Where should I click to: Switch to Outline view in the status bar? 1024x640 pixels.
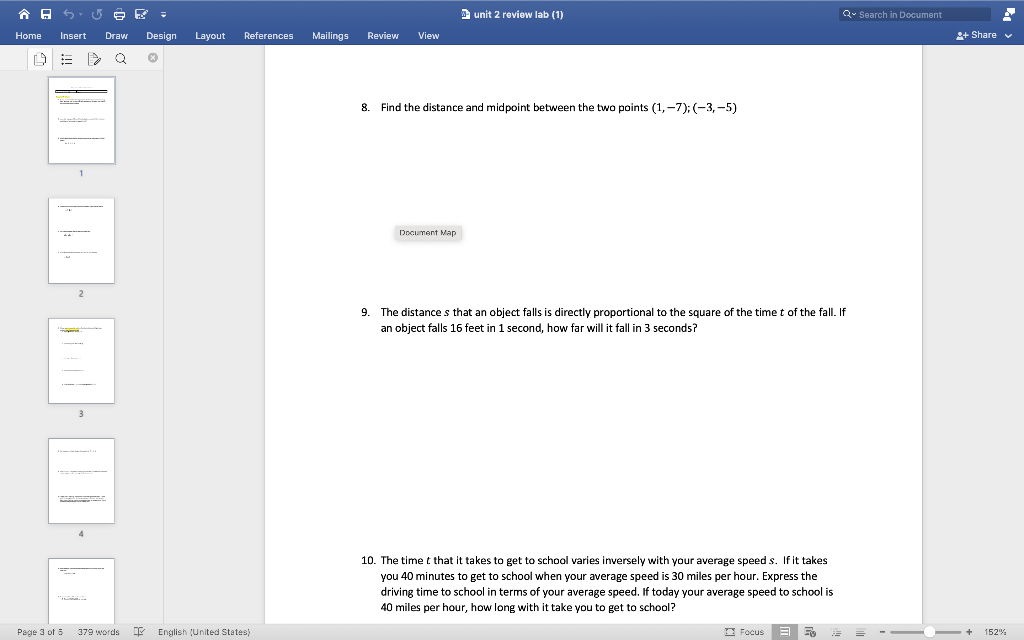(837, 631)
